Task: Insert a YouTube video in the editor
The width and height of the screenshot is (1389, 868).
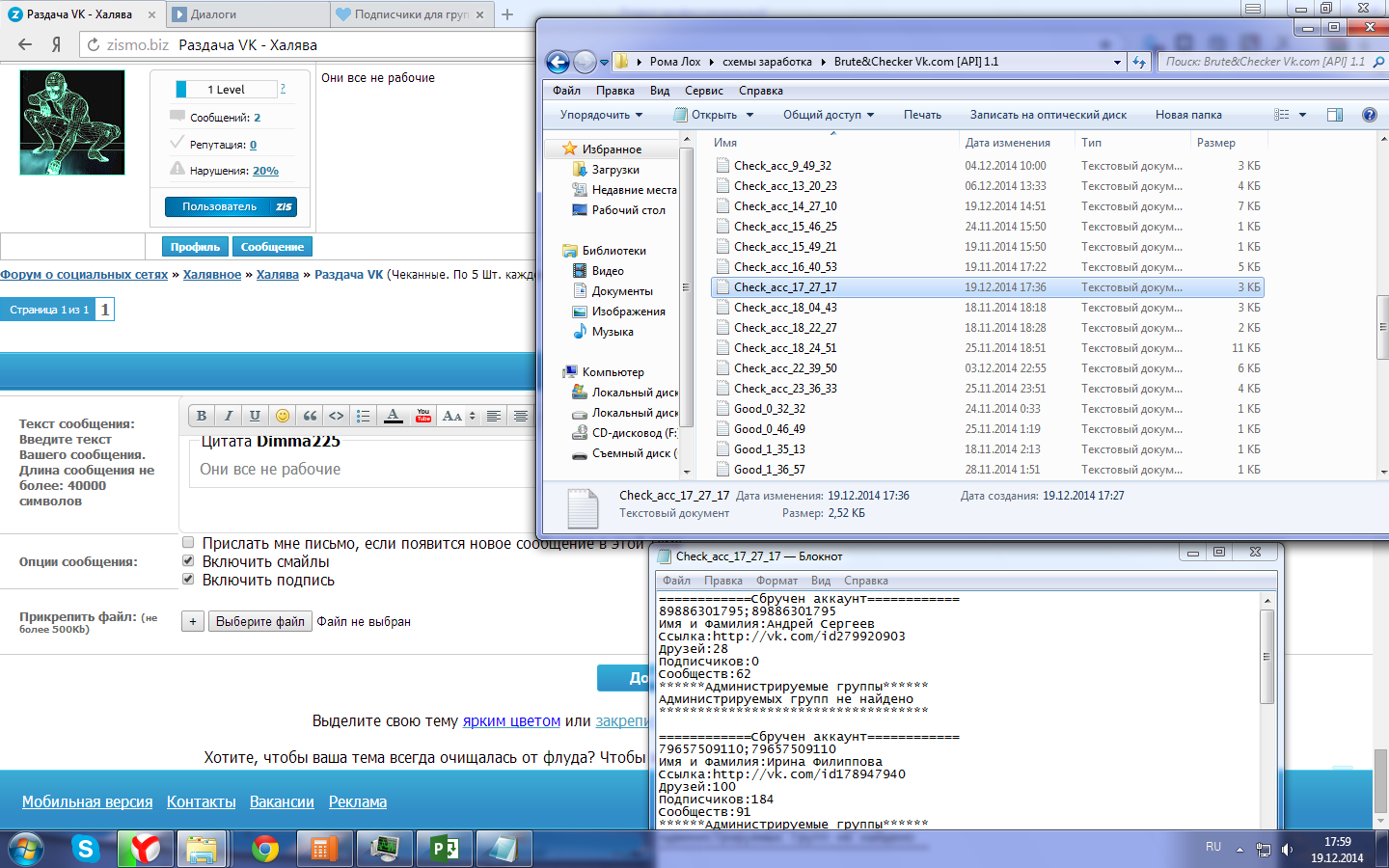Action: pos(422,416)
